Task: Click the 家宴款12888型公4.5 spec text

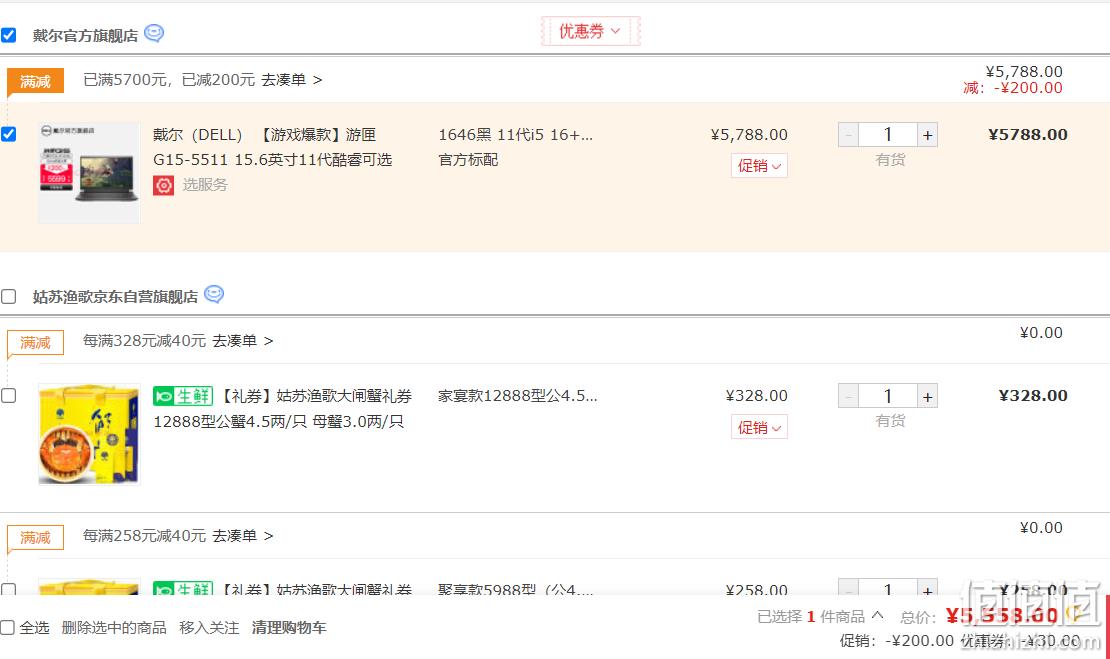Action: 518,396
